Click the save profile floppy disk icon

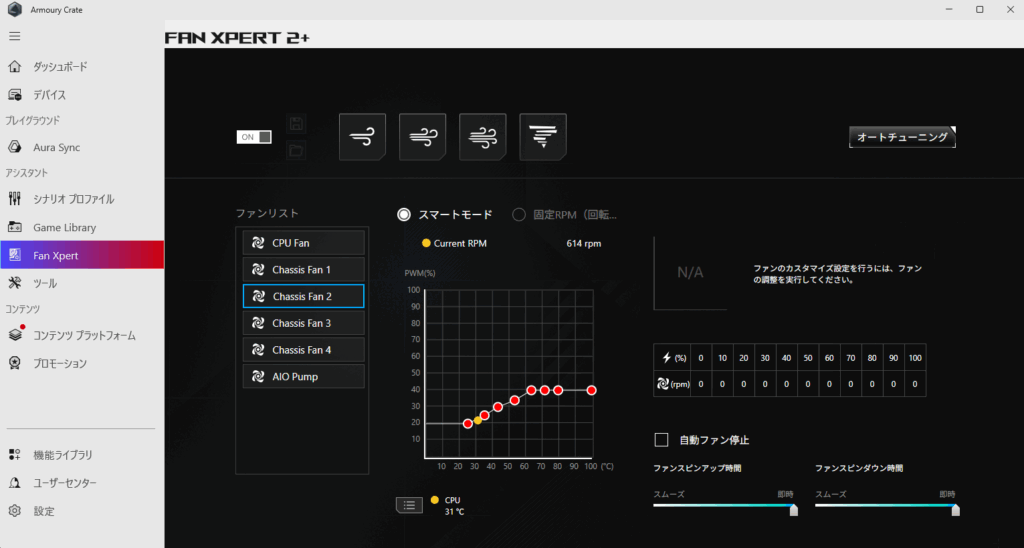coord(296,124)
